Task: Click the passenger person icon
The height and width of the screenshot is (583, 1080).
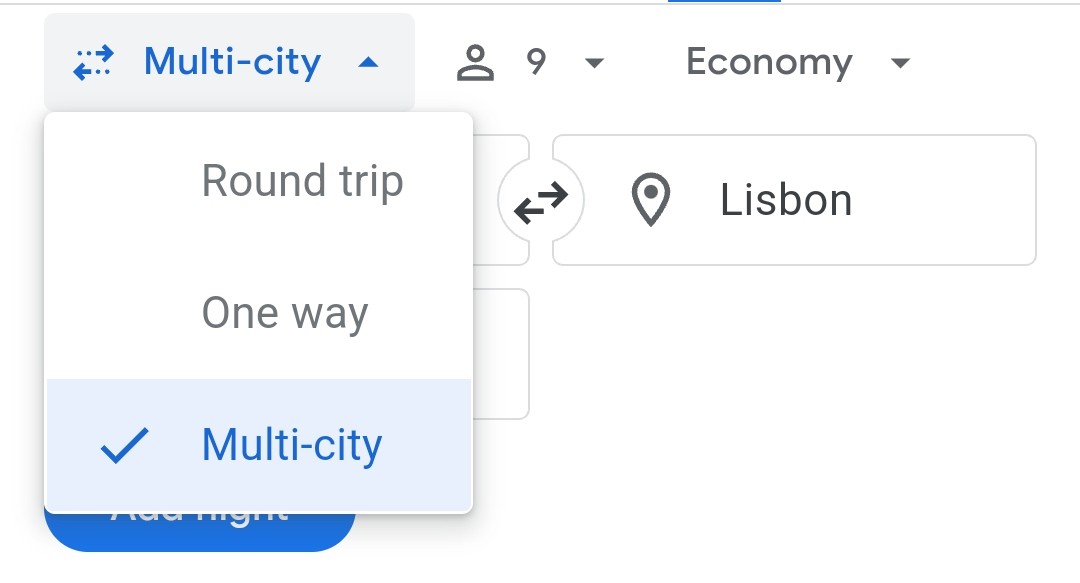Action: tap(475, 63)
